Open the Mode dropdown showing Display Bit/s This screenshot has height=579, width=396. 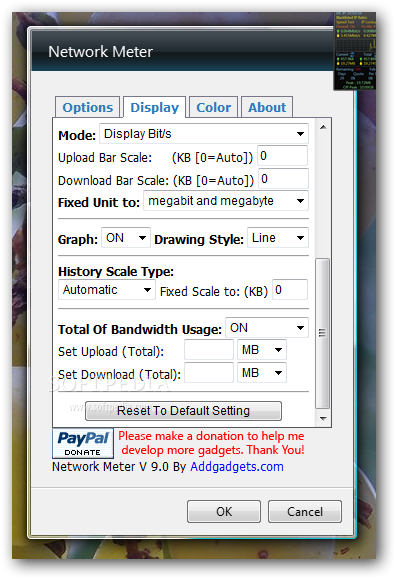click(x=204, y=134)
